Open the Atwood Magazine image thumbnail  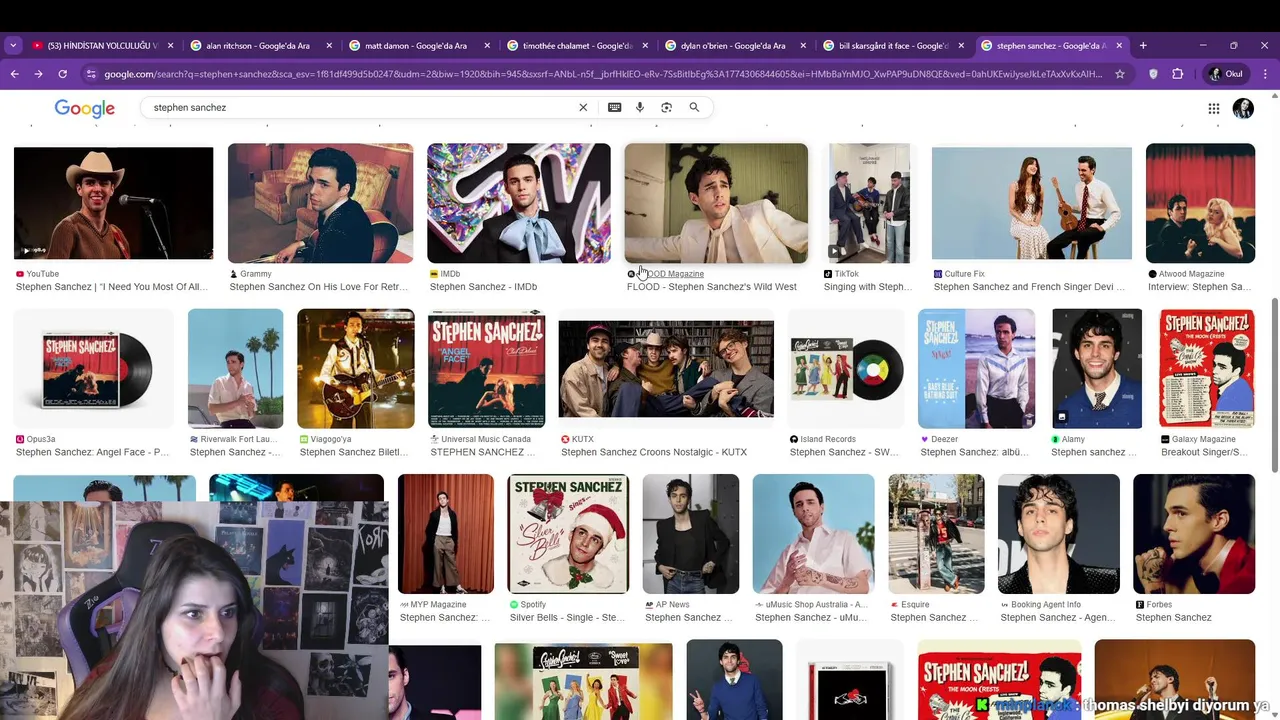pyautogui.click(x=1200, y=203)
